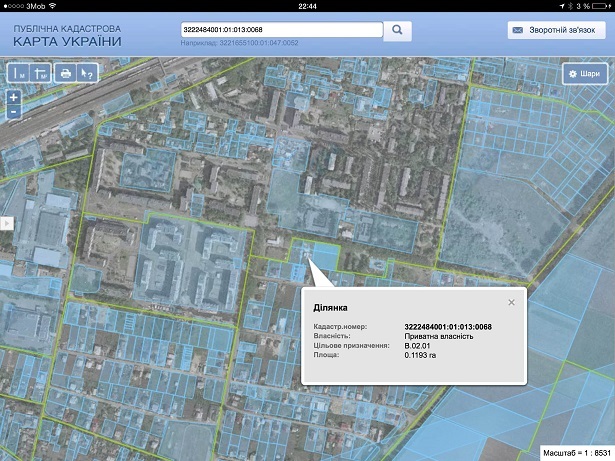Click the Приватна власність ownership value
Viewport: 615px width, 461px height.
click(438, 336)
